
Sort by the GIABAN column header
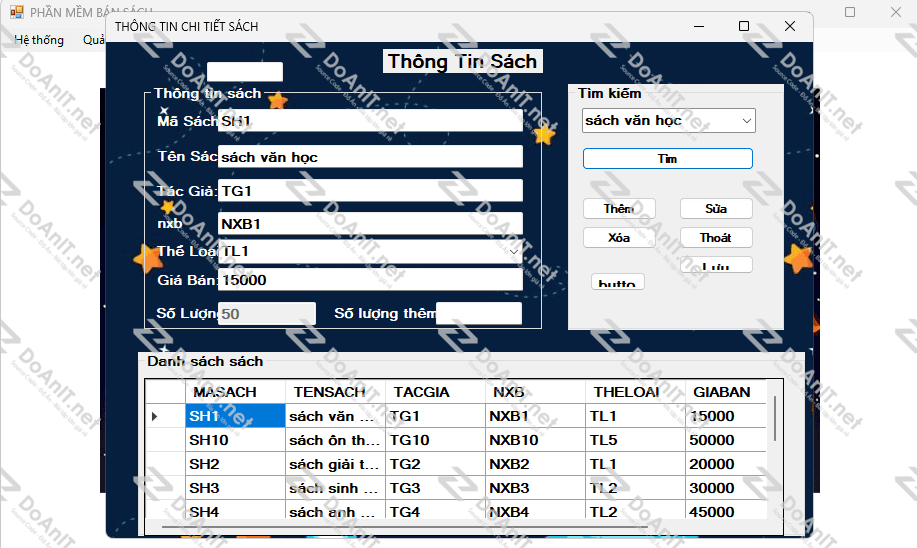pyautogui.click(x=725, y=392)
